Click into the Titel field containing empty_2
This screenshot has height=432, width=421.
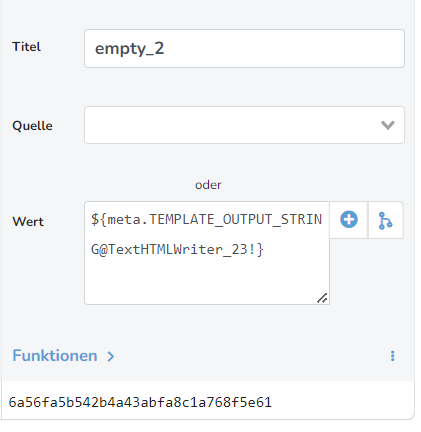(x=244, y=49)
